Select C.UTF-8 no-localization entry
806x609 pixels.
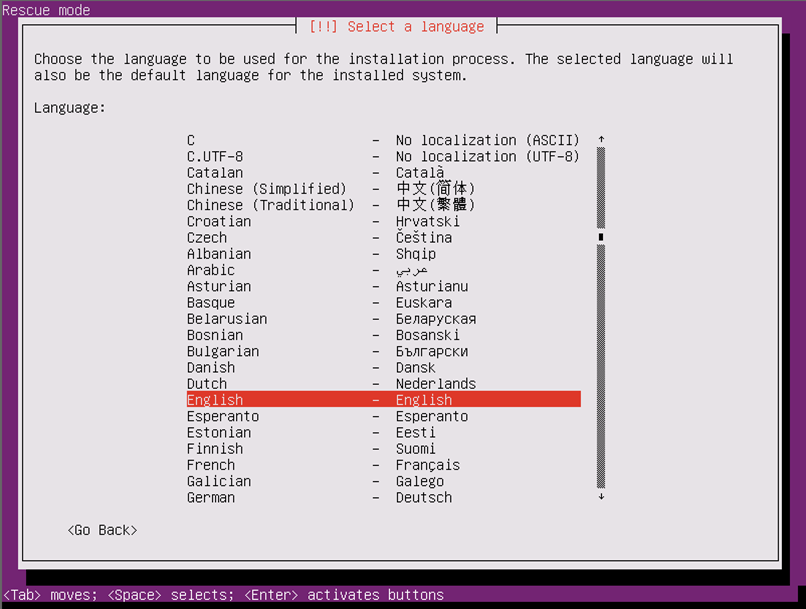tap(383, 156)
